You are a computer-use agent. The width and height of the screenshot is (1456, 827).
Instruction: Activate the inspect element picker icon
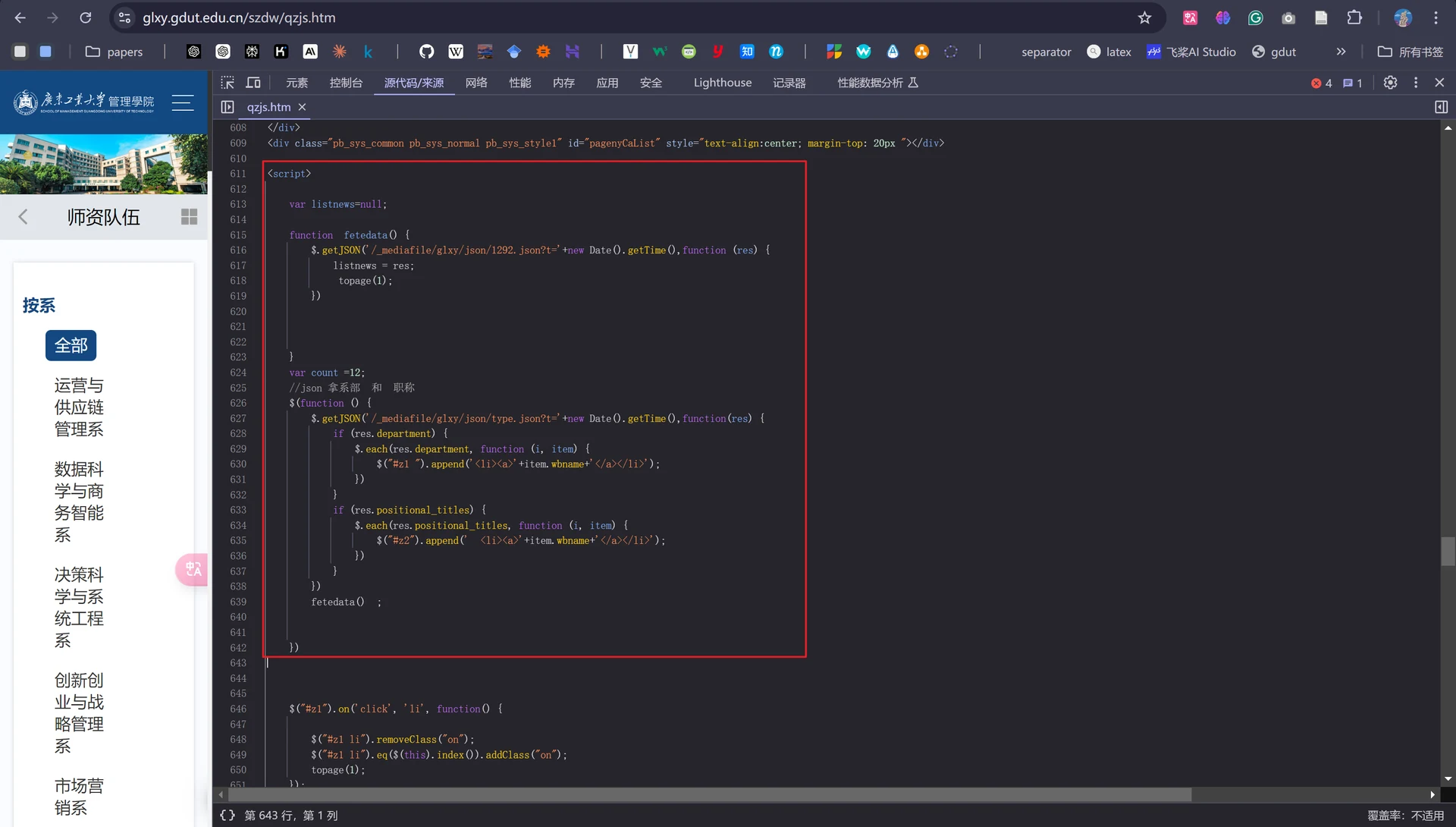pyautogui.click(x=227, y=83)
